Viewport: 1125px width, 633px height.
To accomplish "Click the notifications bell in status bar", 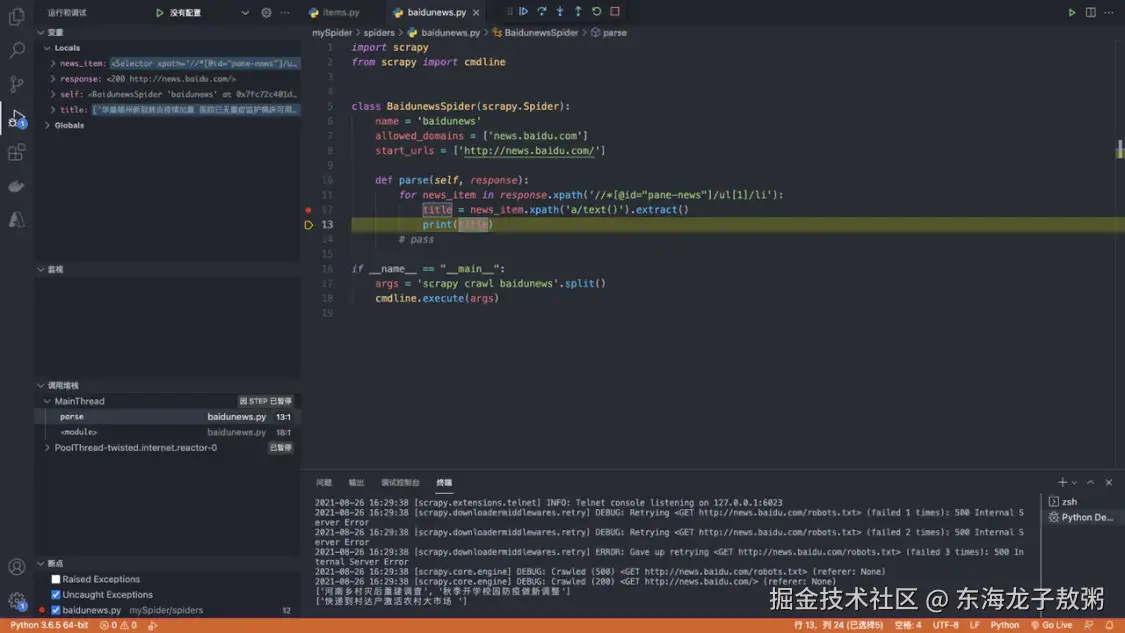I will [x=1109, y=625].
